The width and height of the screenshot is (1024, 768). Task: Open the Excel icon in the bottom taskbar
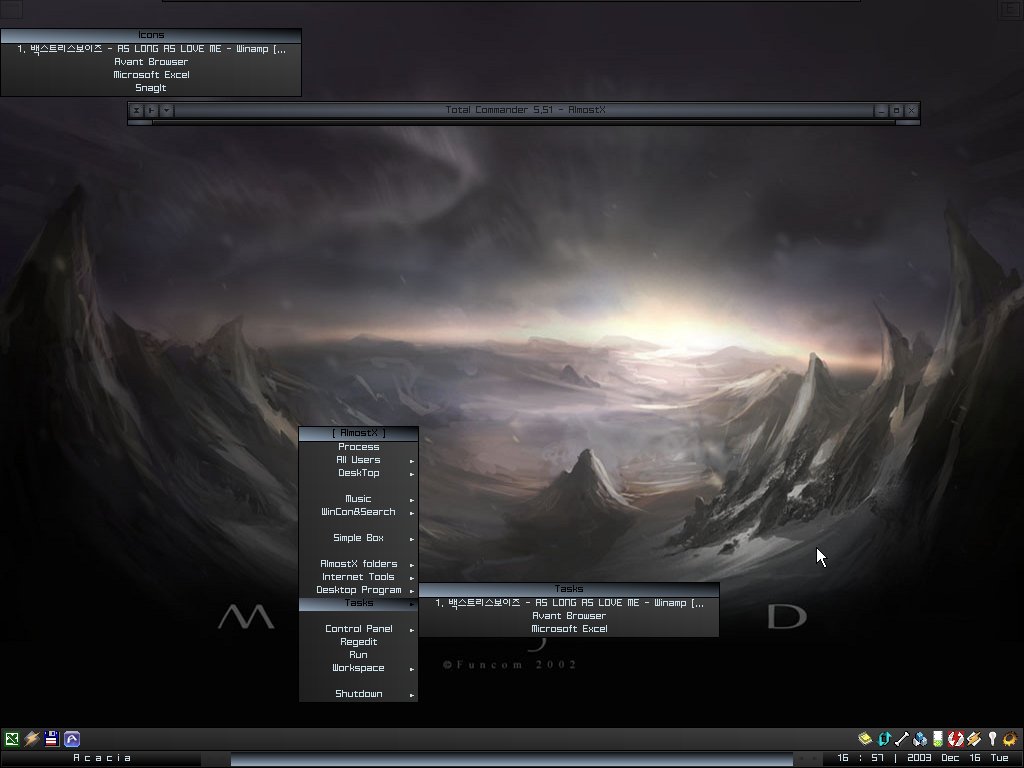pyautogui.click(x=12, y=739)
